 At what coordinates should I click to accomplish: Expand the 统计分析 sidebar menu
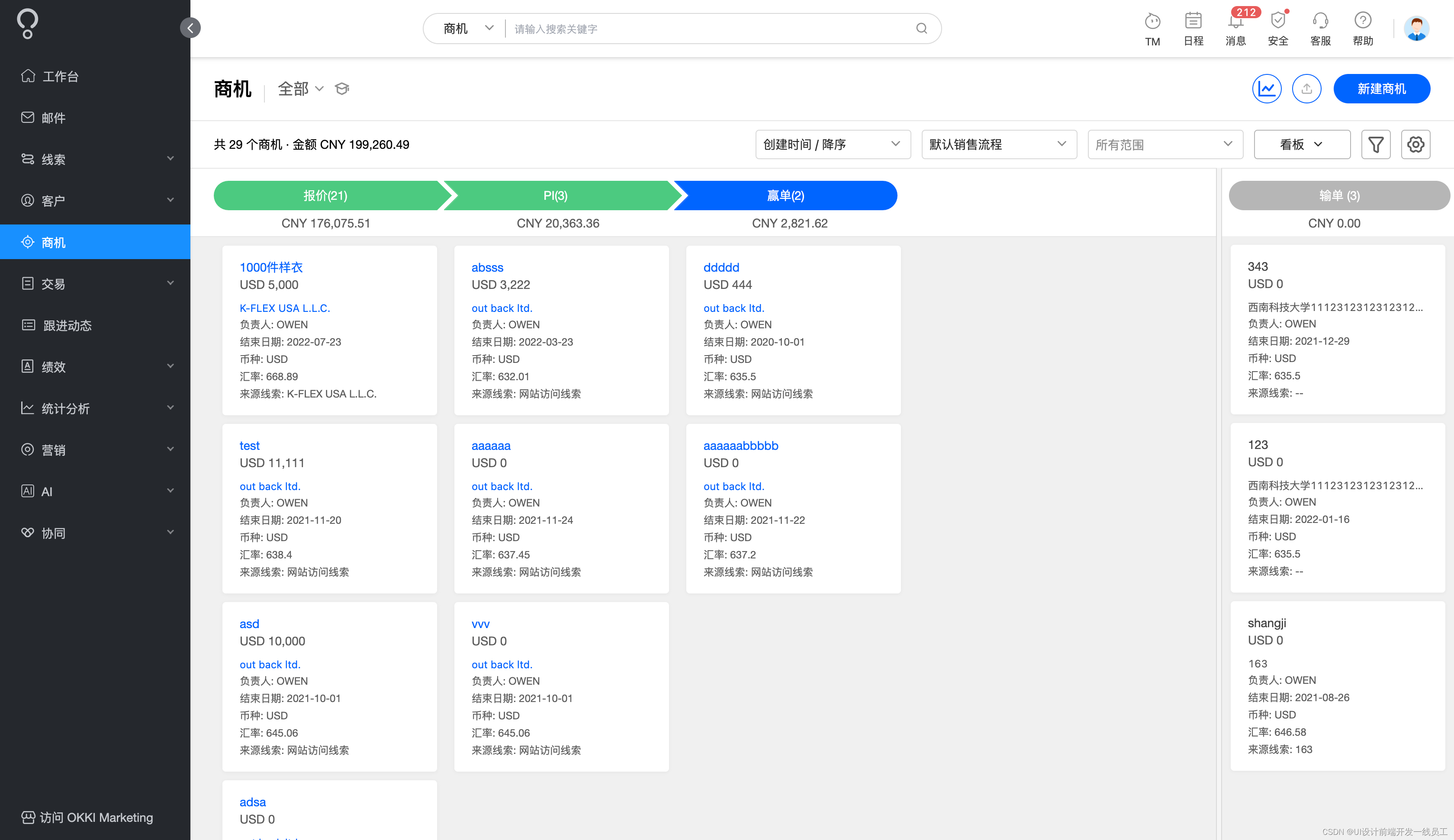(x=95, y=408)
